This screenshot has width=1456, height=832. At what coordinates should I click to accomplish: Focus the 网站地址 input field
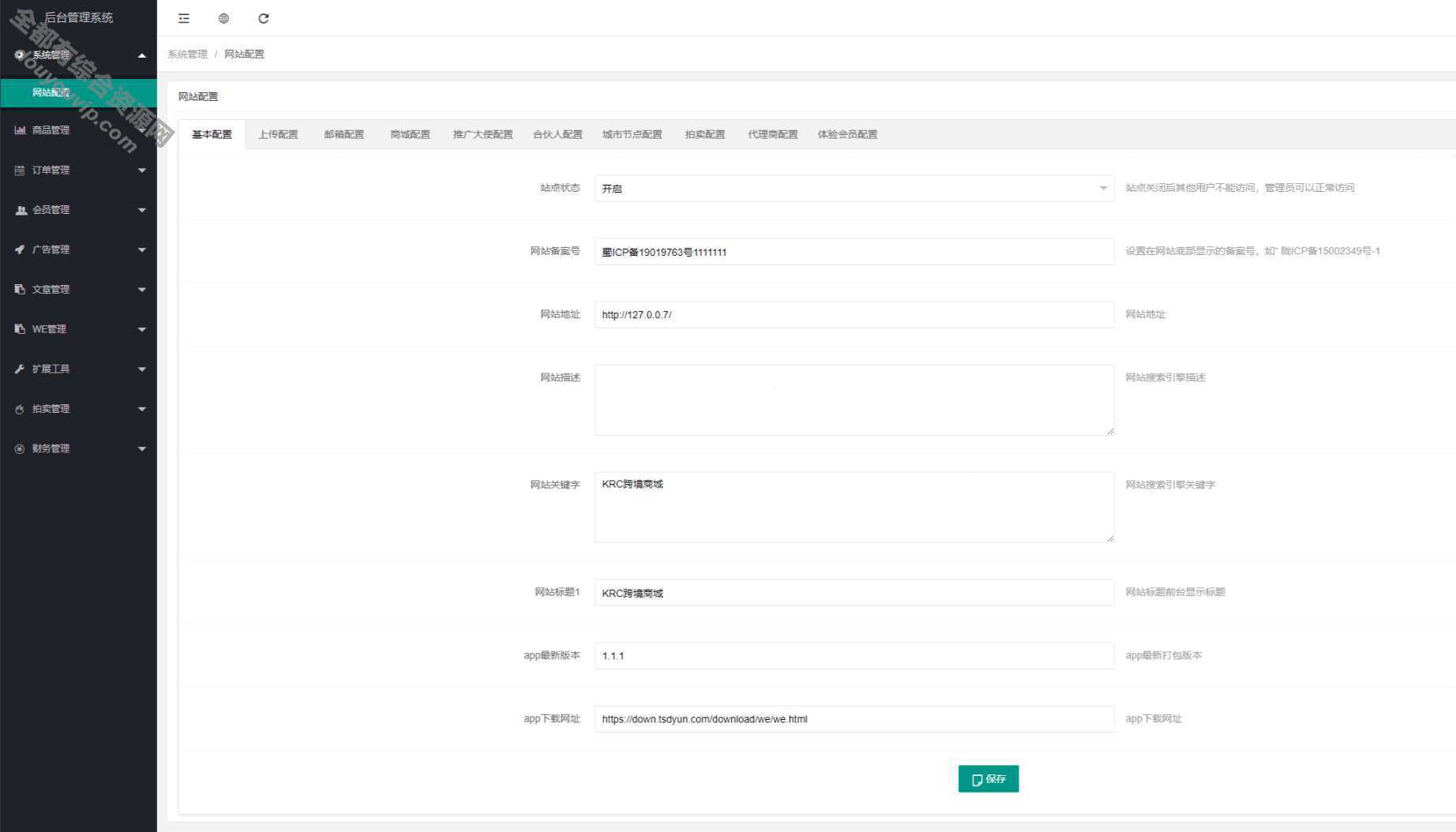click(x=854, y=314)
